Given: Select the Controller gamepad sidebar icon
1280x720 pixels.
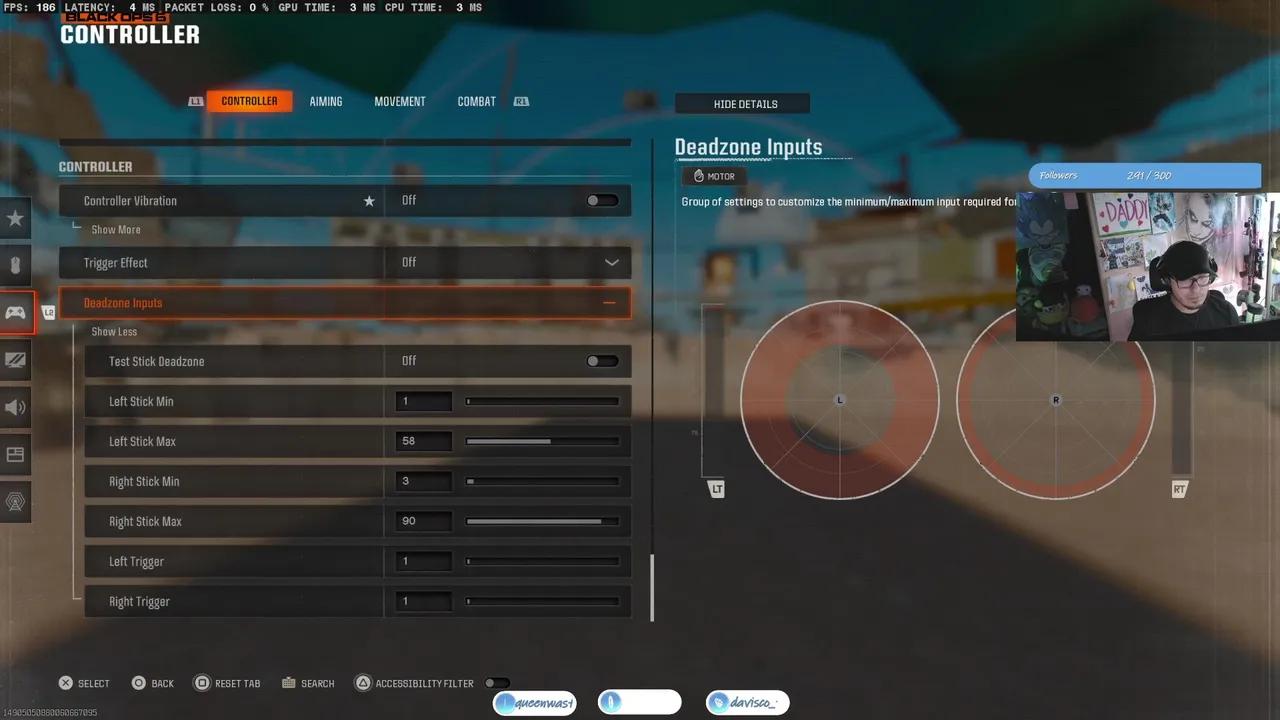Looking at the screenshot, I should click(x=15, y=312).
